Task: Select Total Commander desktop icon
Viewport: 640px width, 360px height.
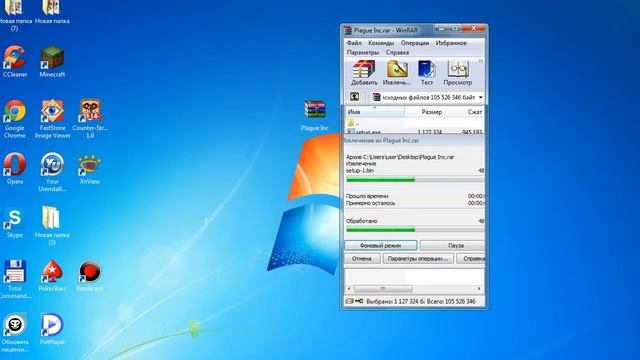Action: tap(15, 279)
